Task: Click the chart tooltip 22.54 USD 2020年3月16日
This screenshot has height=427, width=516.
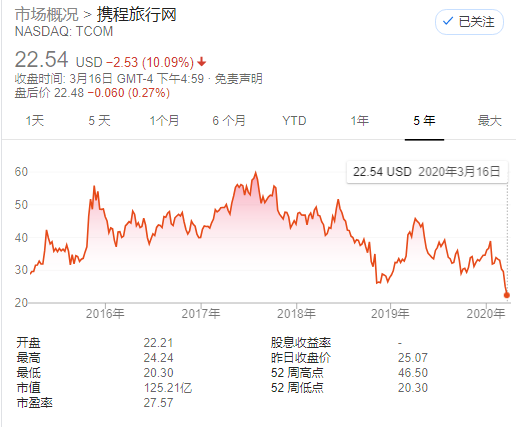Action: [x=427, y=172]
